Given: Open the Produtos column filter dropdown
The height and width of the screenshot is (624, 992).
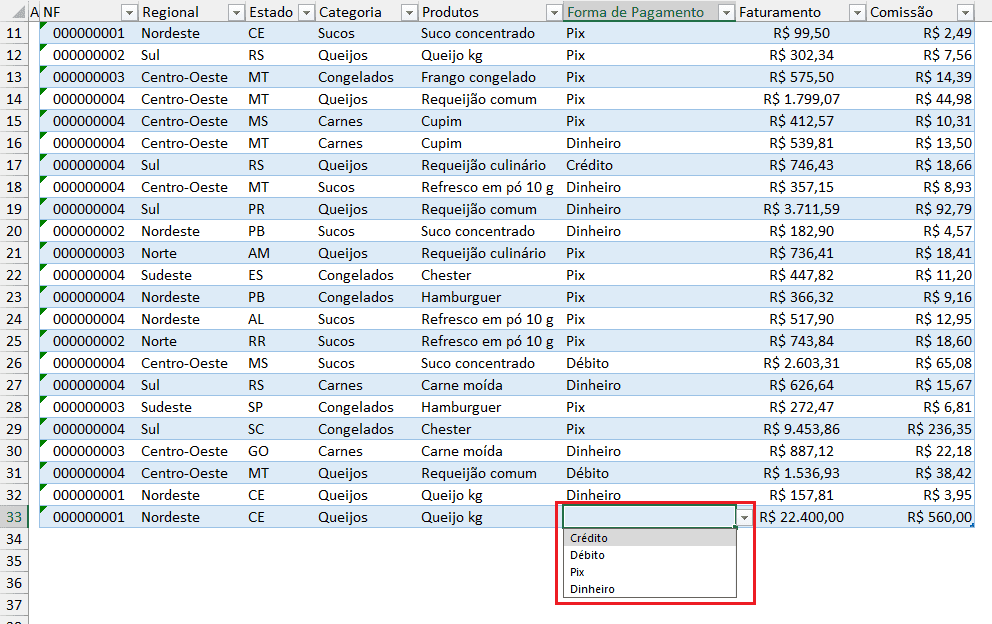Looking at the screenshot, I should click(x=554, y=11).
